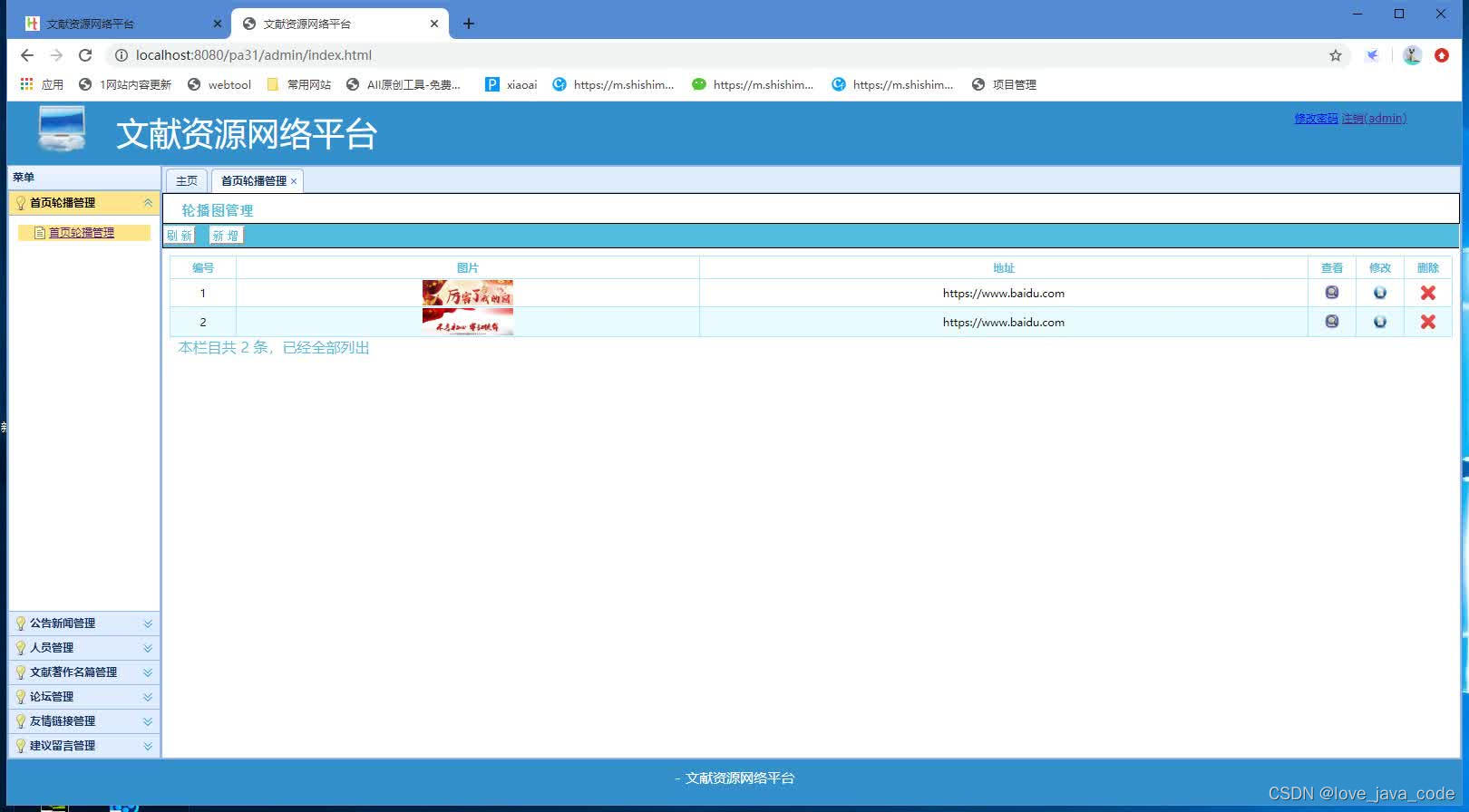Screen dimensions: 1469x812
Task: Click the view icon for row 2
Action: pyautogui.click(x=1331, y=322)
